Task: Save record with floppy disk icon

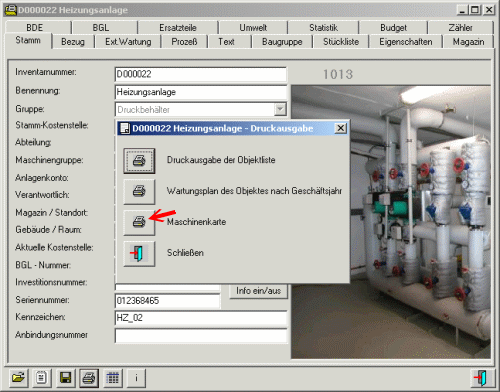Action: coord(65,378)
